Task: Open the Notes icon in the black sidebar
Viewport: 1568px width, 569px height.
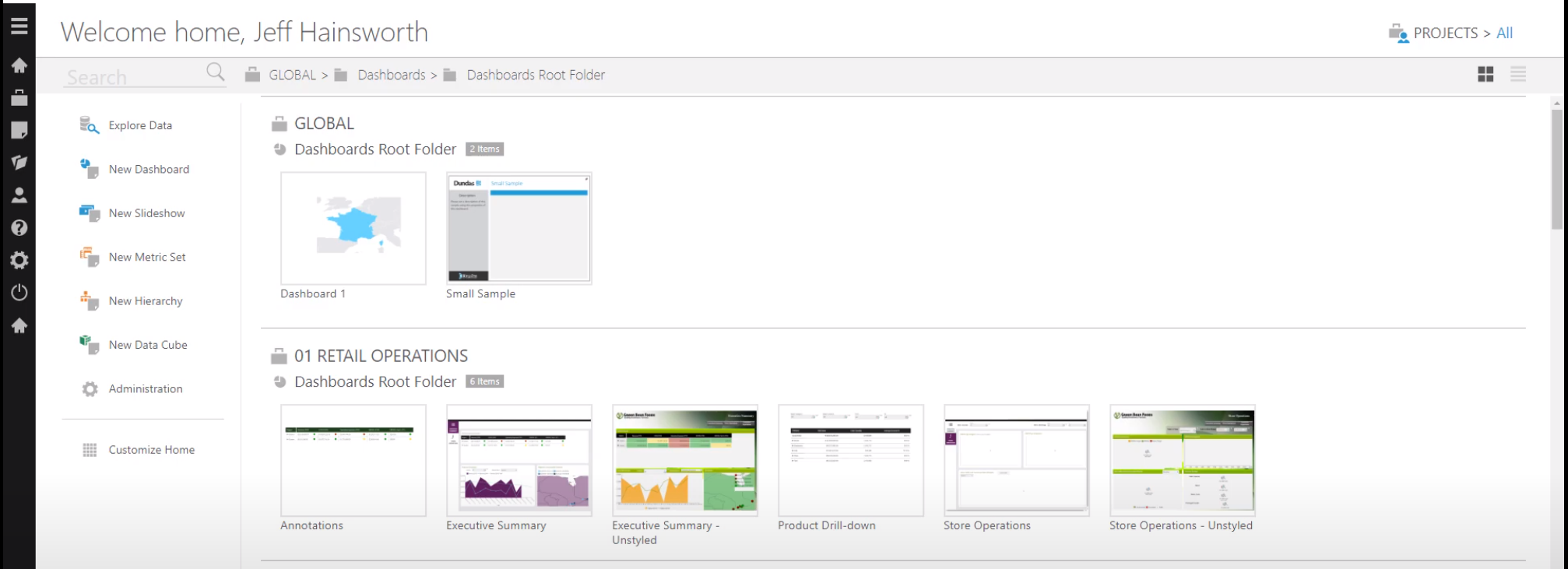Action: 19,130
